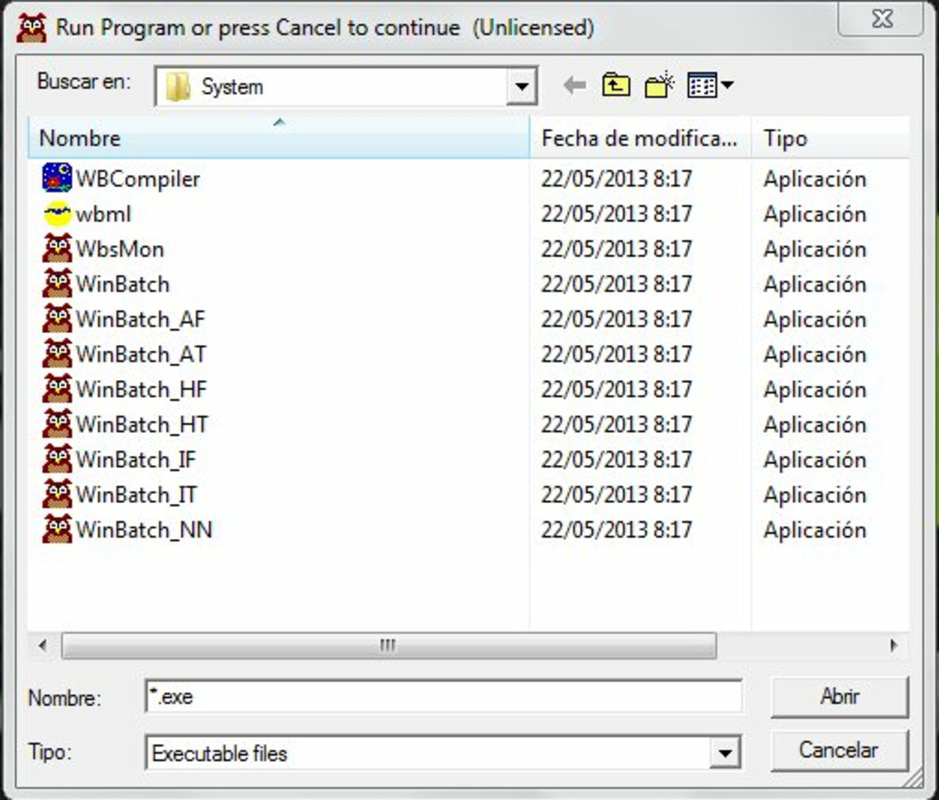Select the WBCompiler file name

tap(138, 178)
